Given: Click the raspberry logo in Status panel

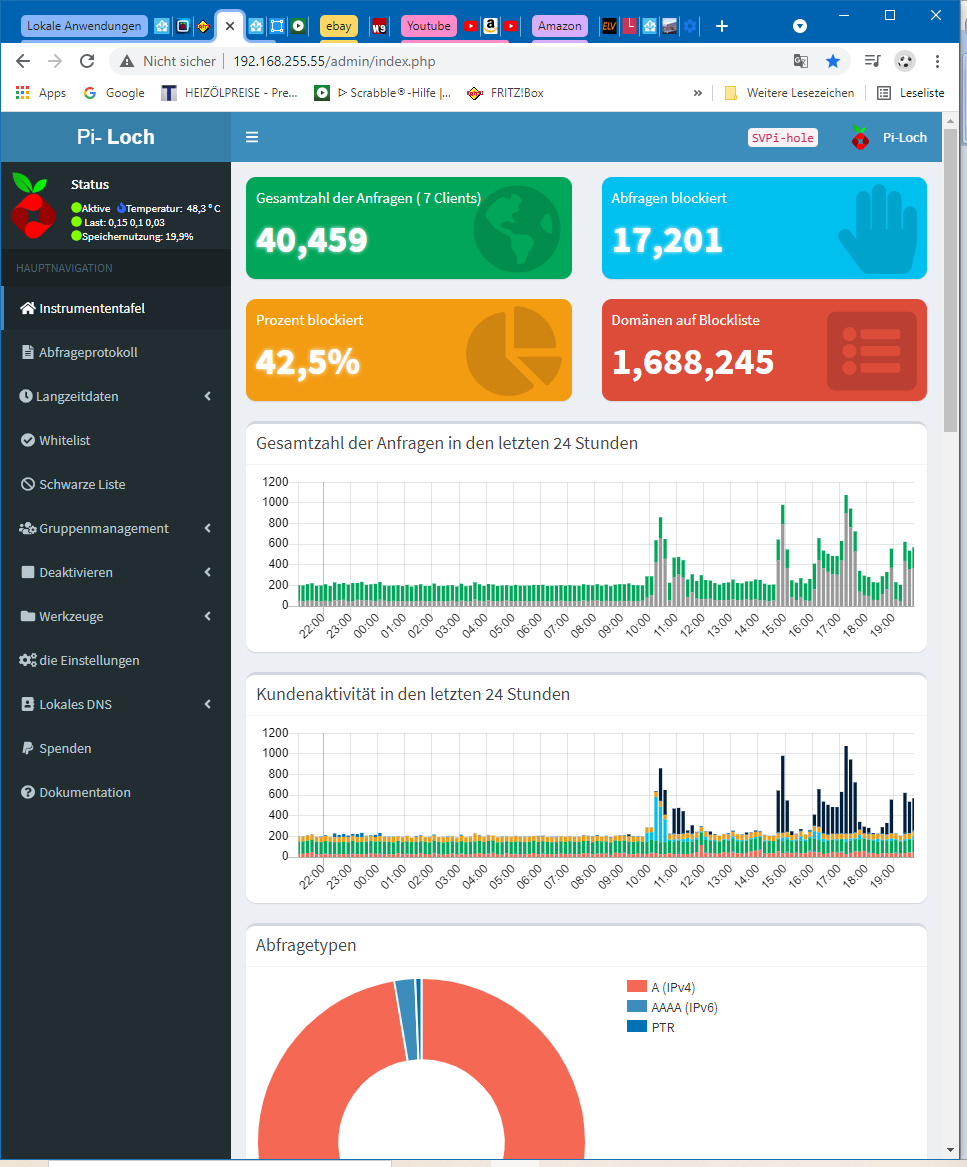Looking at the screenshot, I should coord(33,206).
